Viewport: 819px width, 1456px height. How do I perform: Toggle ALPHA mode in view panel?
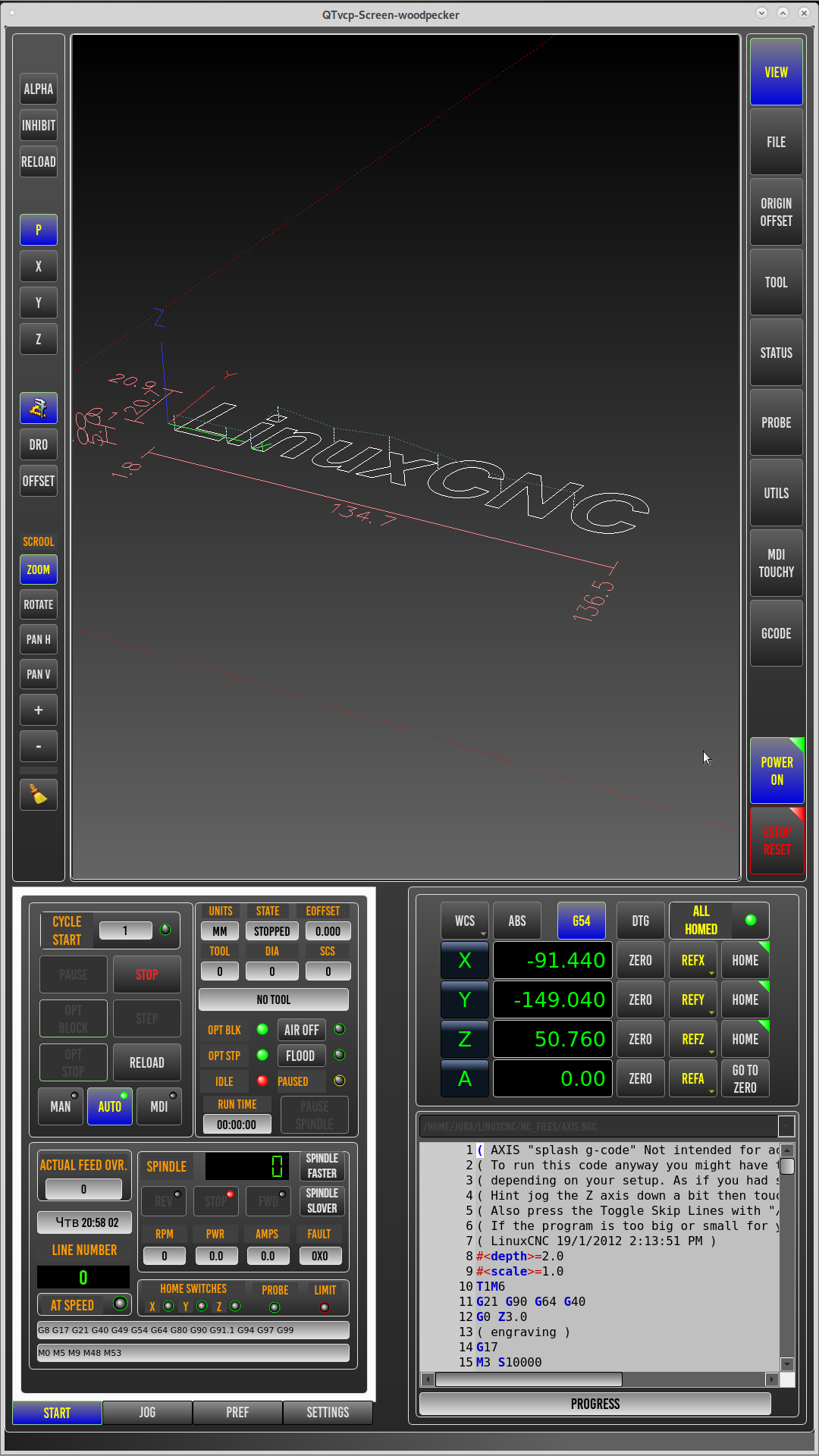tap(39, 89)
